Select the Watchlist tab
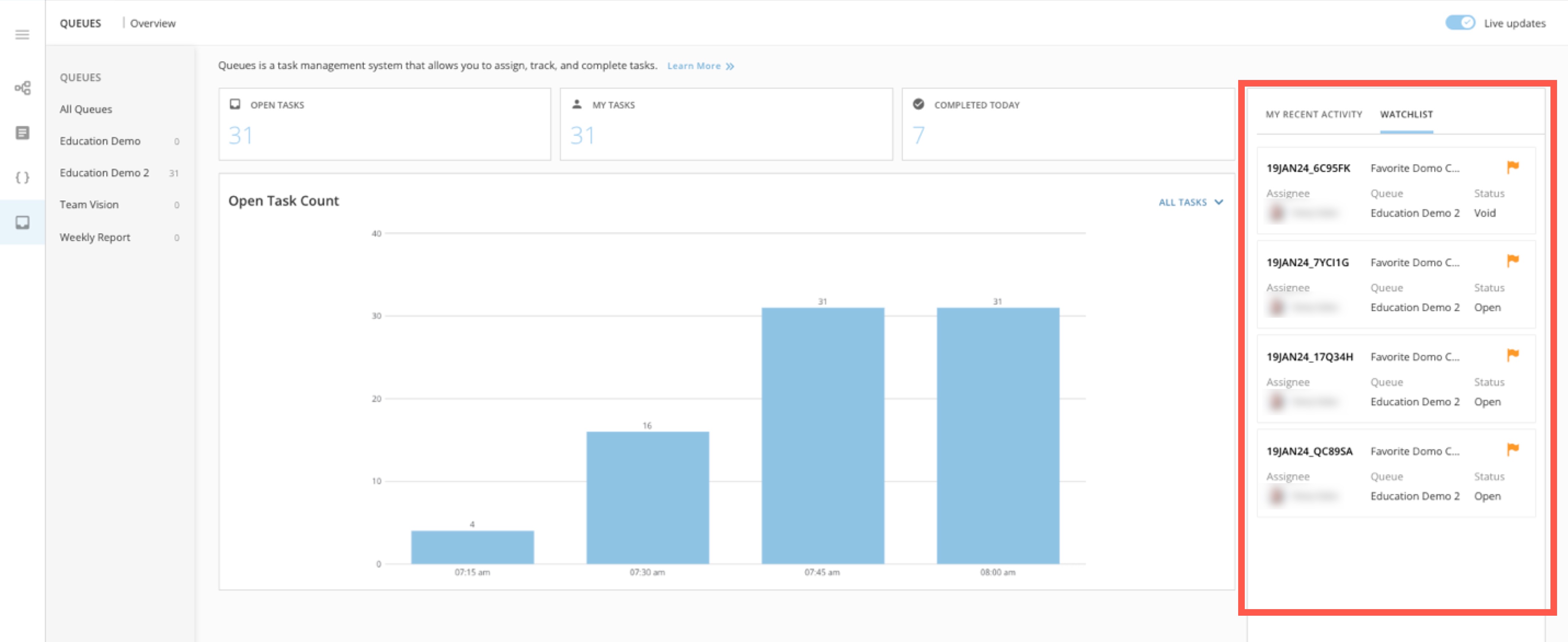This screenshot has width=1568, height=642. (x=1406, y=114)
